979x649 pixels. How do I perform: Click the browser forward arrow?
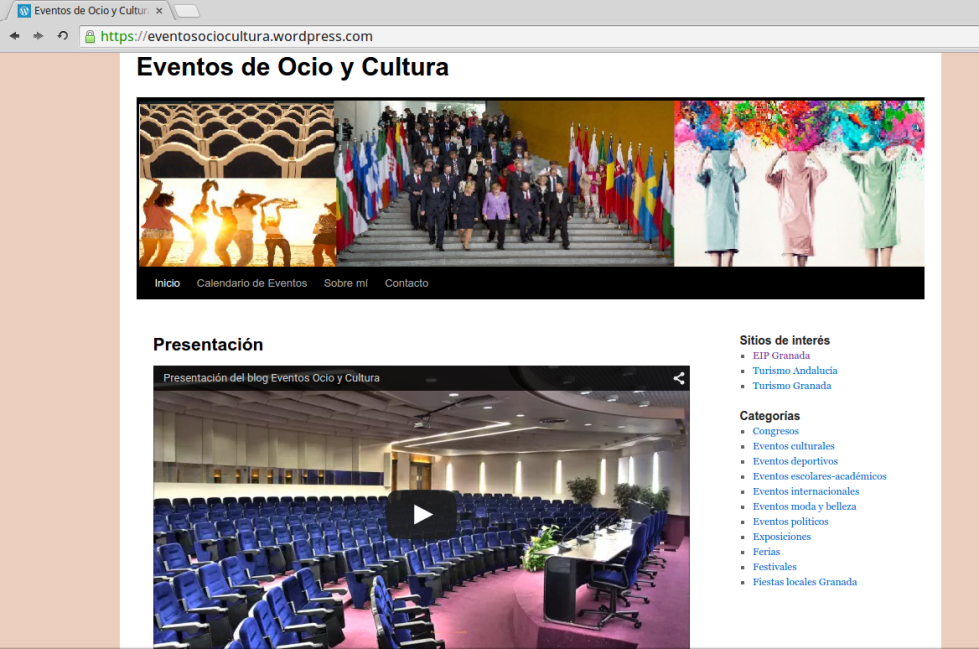[x=38, y=36]
